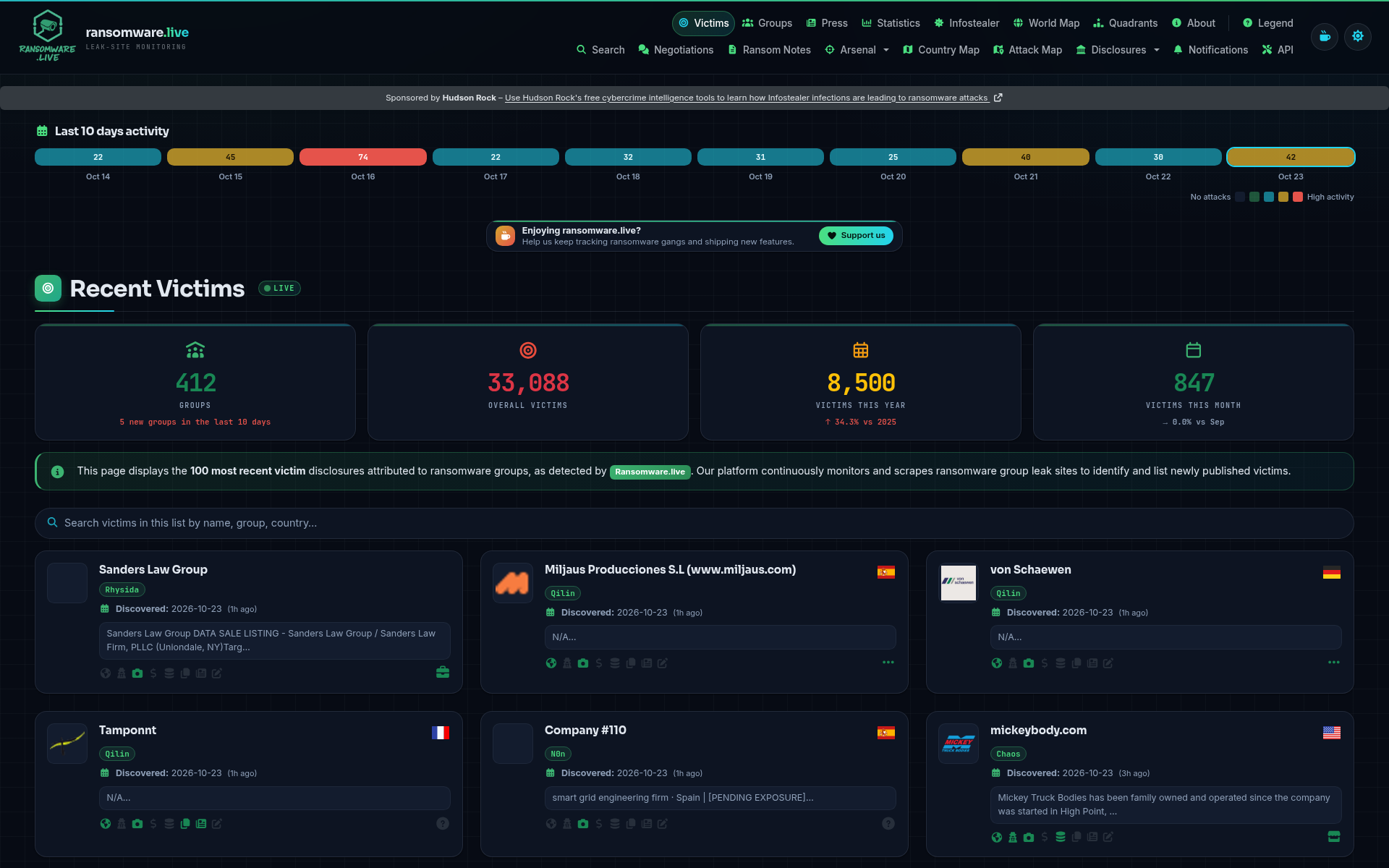The height and width of the screenshot is (868, 1389).
Task: Open the ransomware.live logo home link
Action: (104, 36)
